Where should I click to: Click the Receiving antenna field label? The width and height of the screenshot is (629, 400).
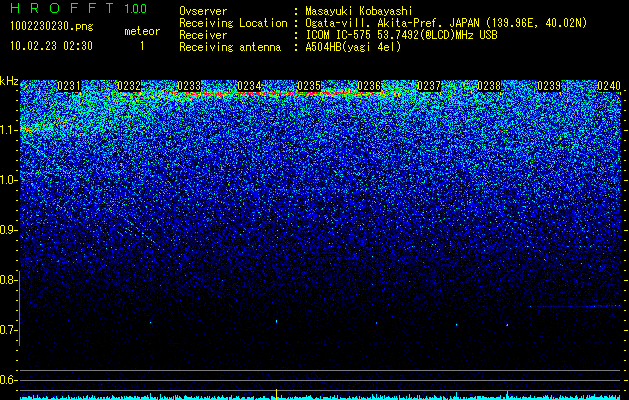230,47
